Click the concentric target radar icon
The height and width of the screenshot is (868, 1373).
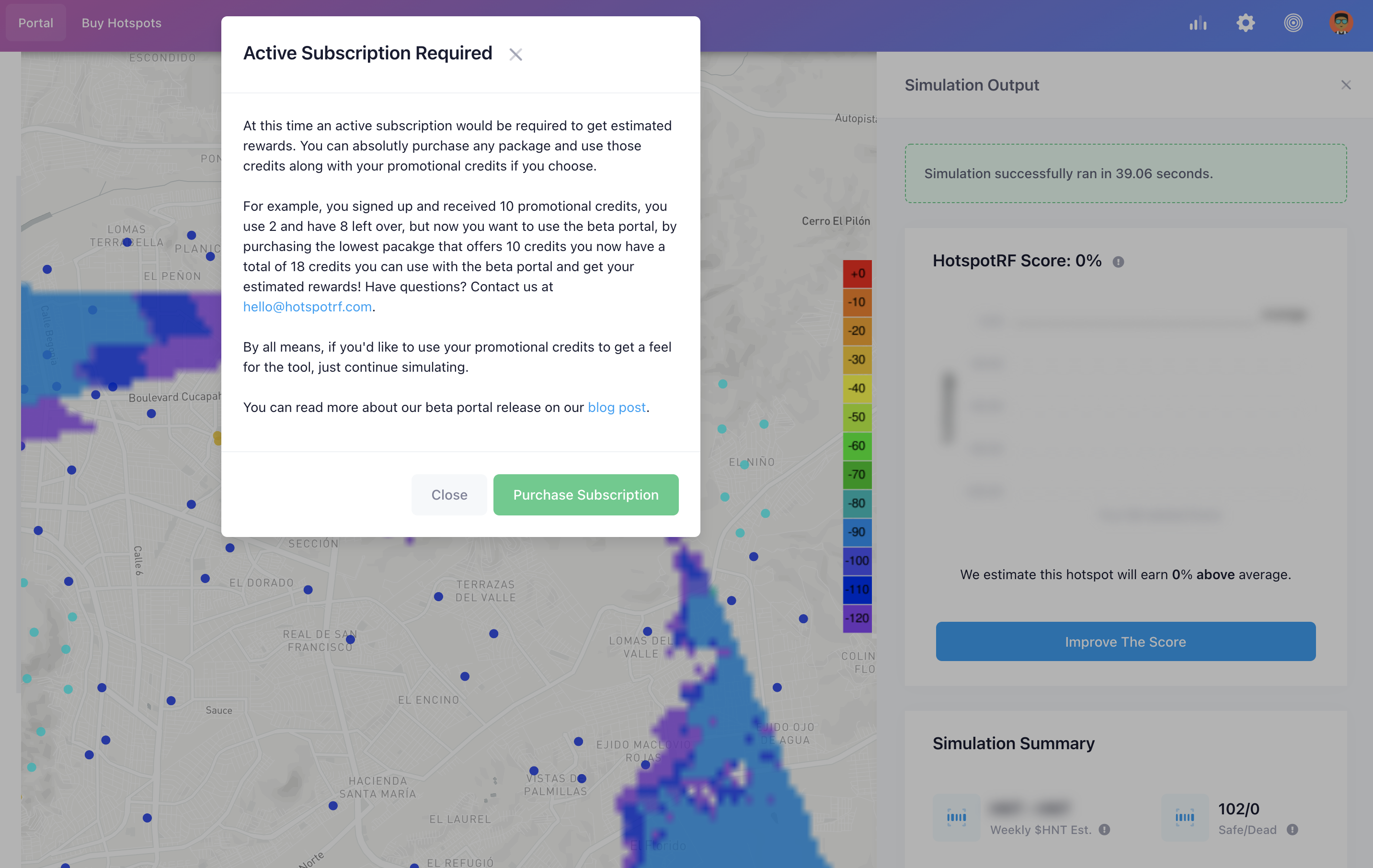point(1293,23)
